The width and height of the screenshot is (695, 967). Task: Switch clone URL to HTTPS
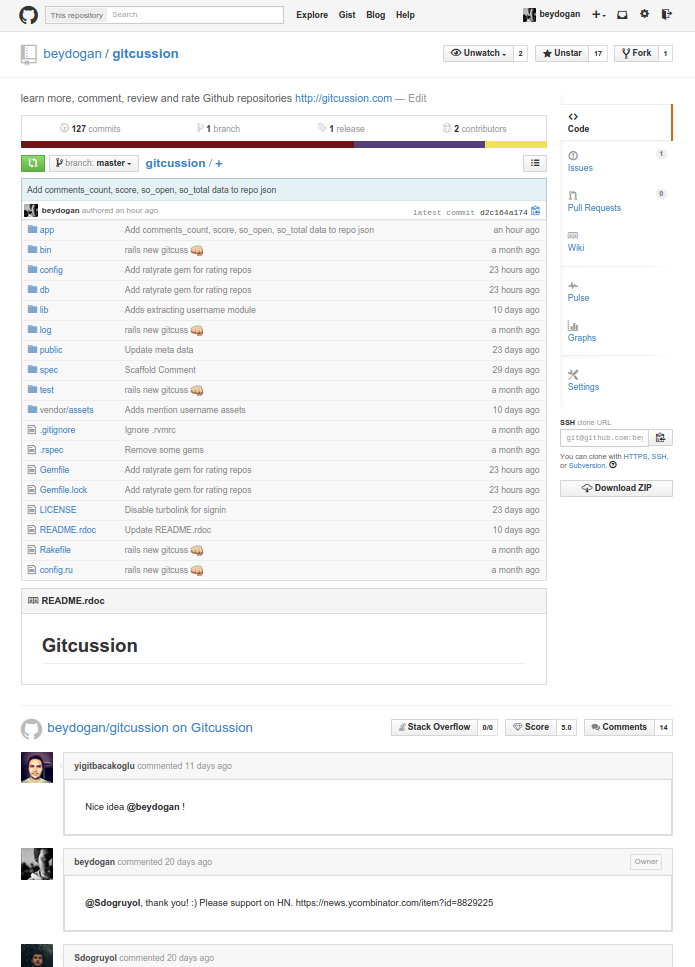[635, 456]
